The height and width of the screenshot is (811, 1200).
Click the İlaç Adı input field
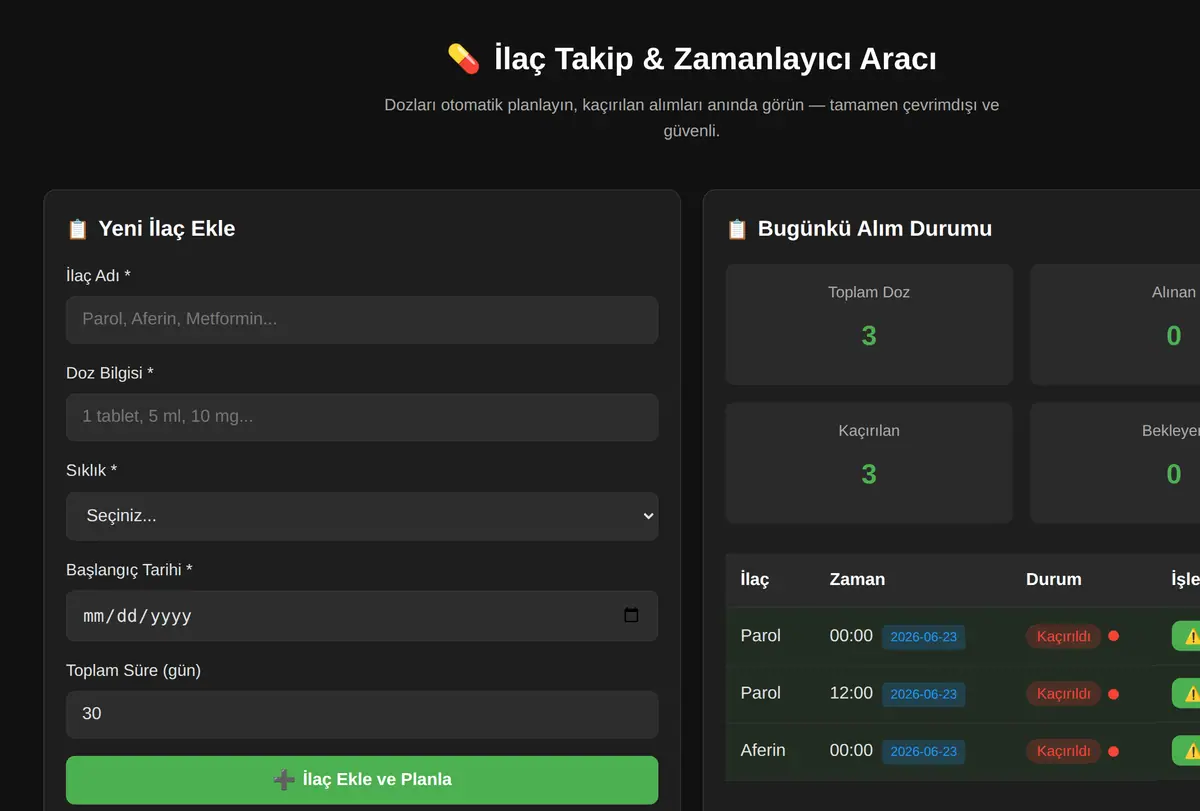[362, 320]
